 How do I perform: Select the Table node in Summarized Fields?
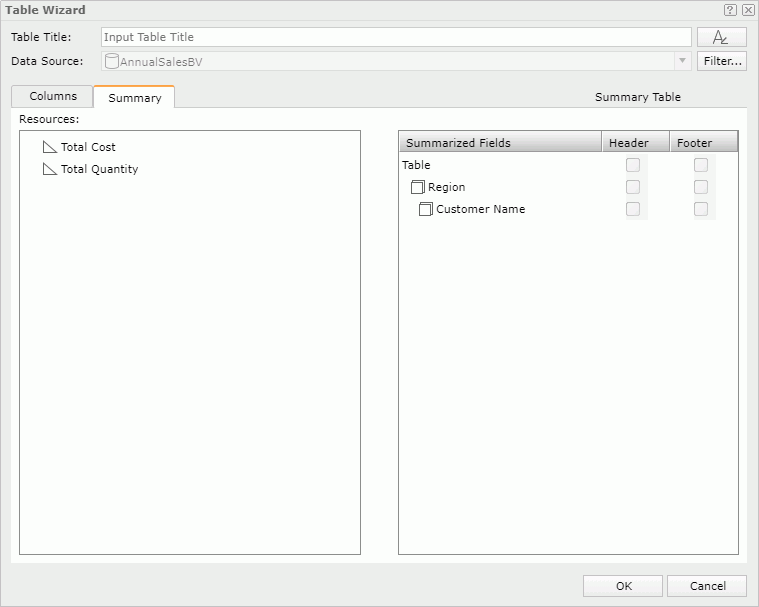click(416, 165)
